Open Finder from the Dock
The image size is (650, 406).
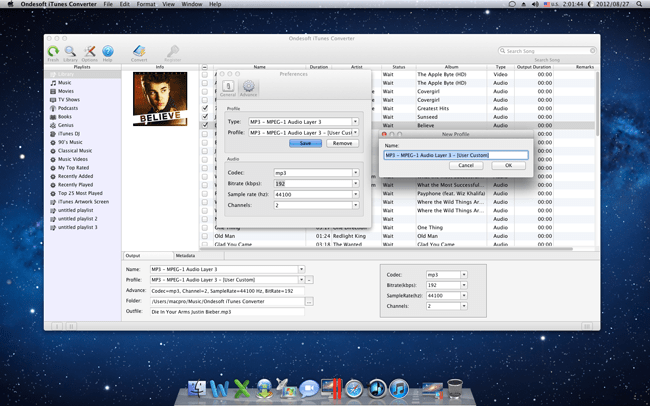click(197, 389)
